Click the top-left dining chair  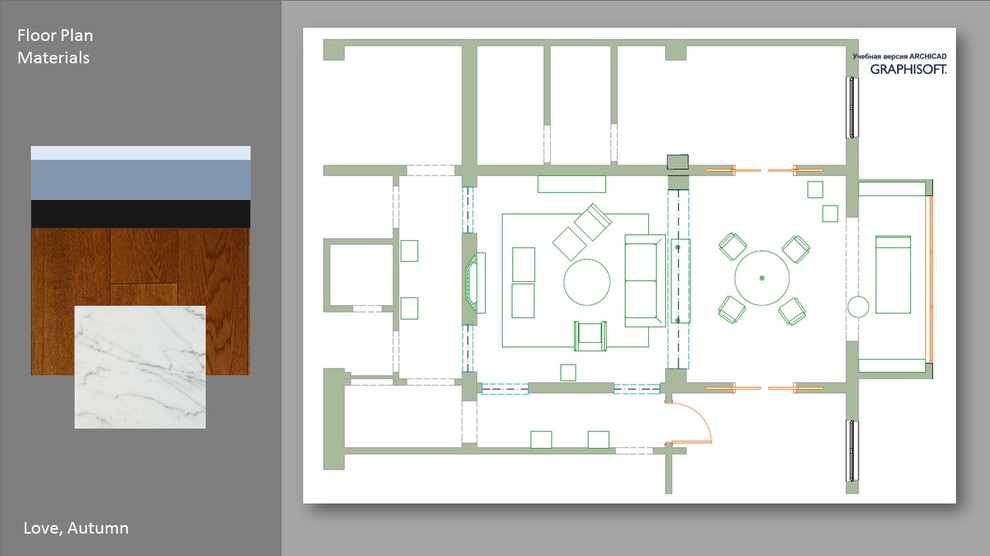tap(732, 246)
